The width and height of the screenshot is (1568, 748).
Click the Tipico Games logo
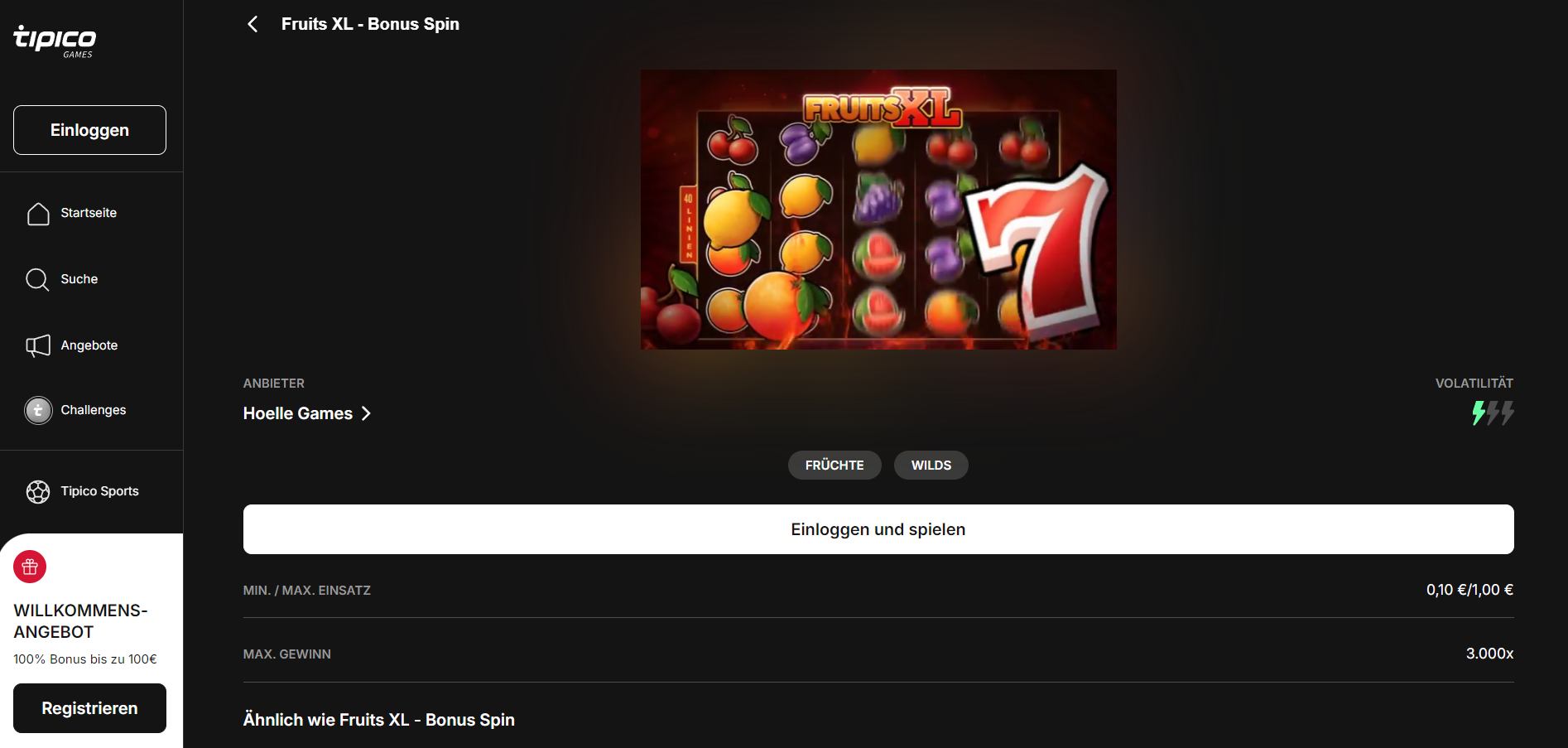pyautogui.click(x=55, y=41)
